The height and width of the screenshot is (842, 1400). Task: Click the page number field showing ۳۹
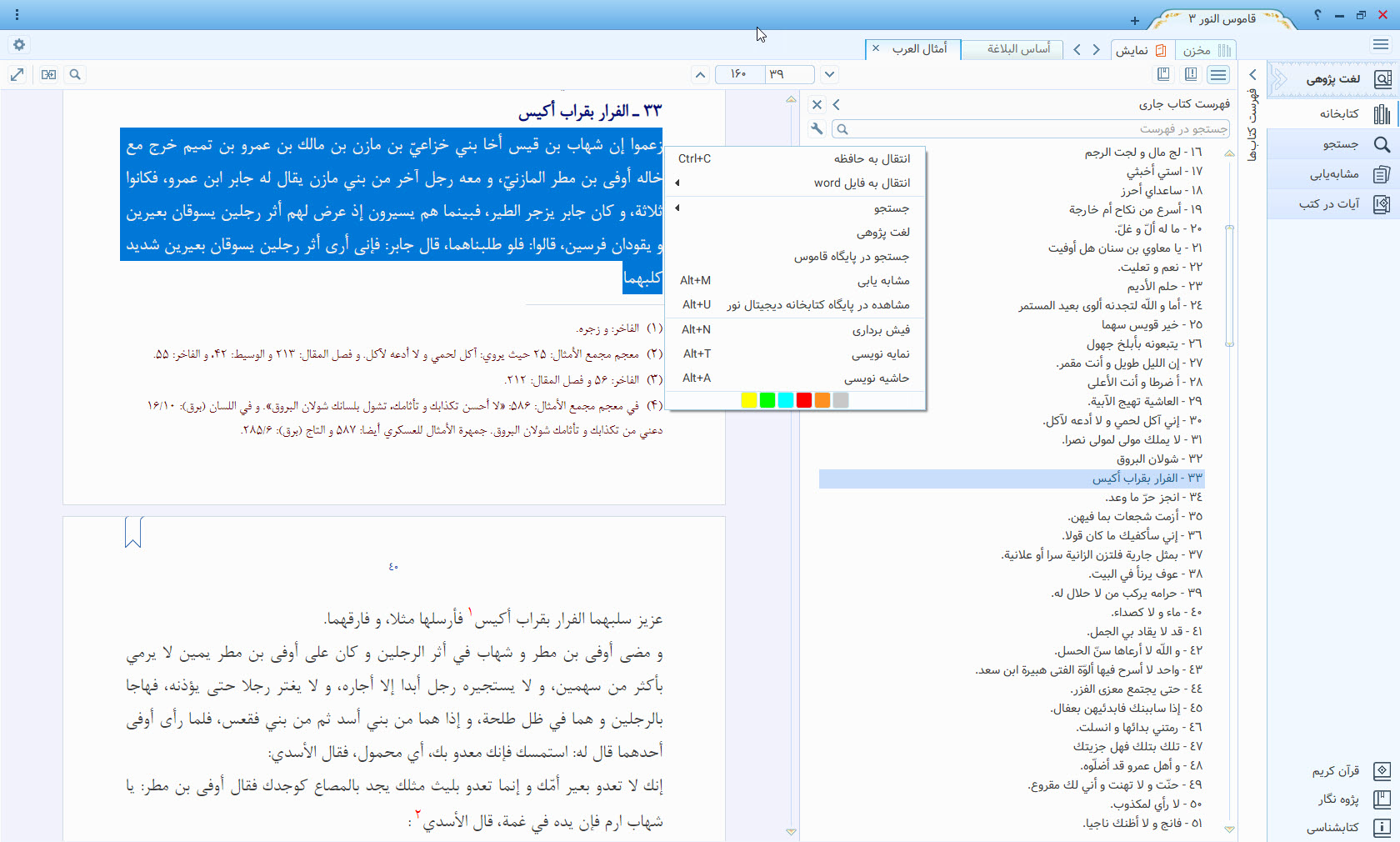789,74
